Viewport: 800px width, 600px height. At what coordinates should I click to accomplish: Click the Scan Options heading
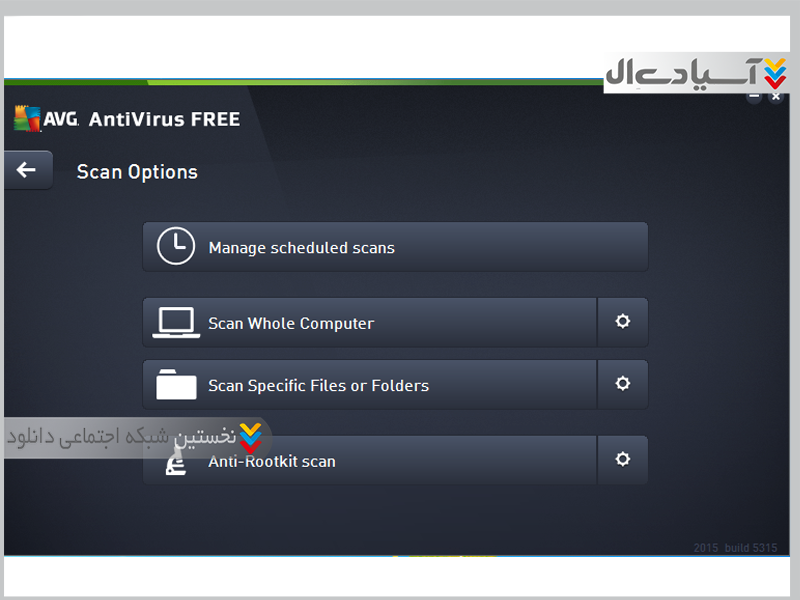click(x=137, y=172)
